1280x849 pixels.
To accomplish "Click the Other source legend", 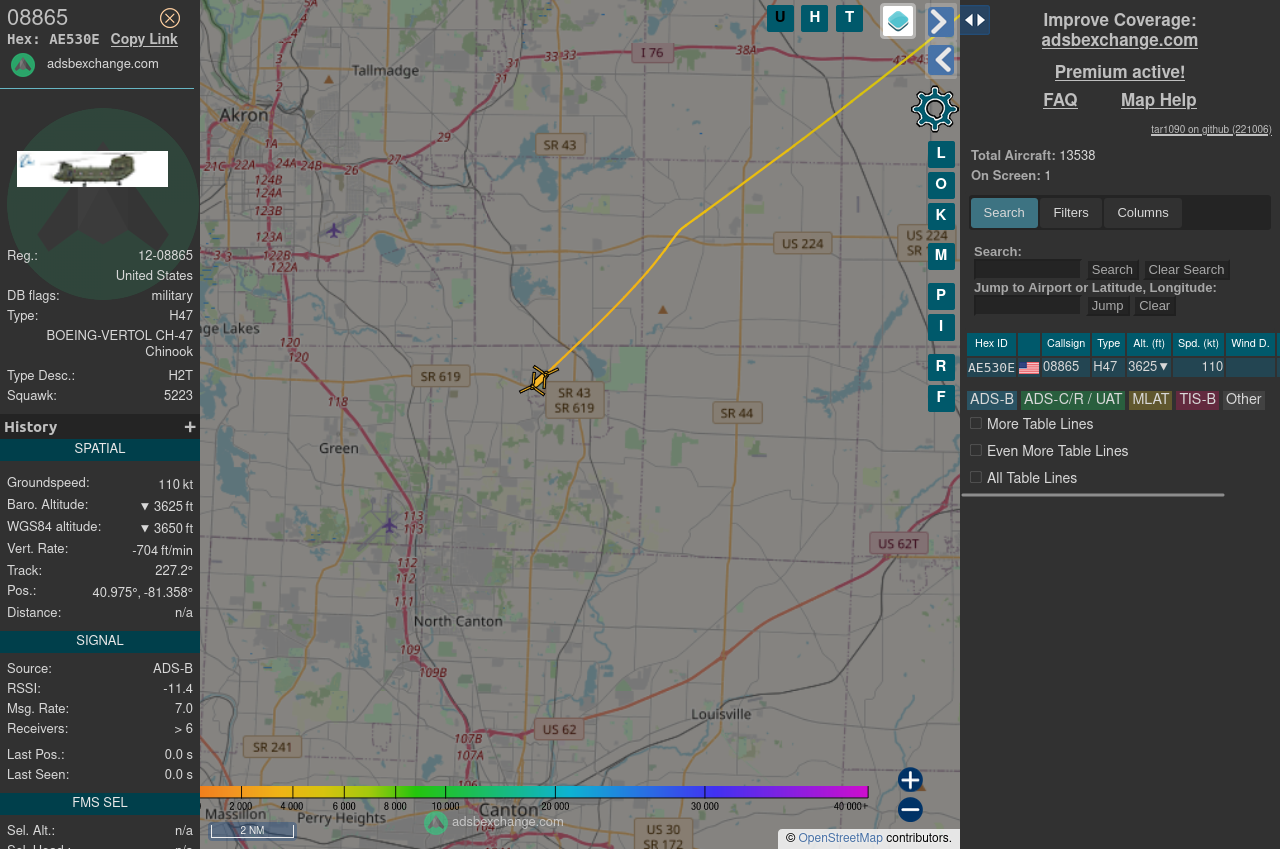I will [1244, 400].
